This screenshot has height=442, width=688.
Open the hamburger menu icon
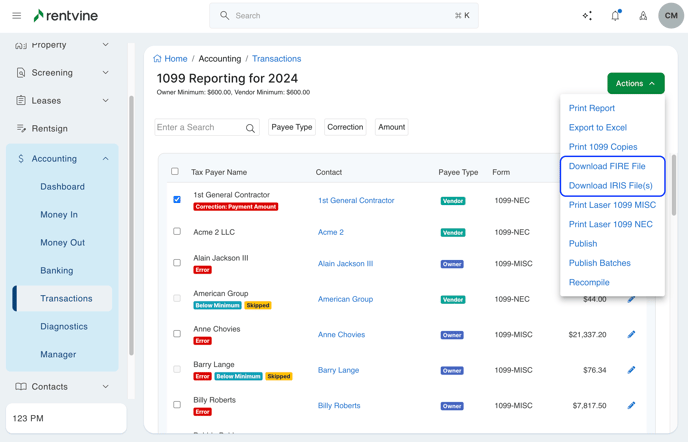pyautogui.click(x=16, y=16)
